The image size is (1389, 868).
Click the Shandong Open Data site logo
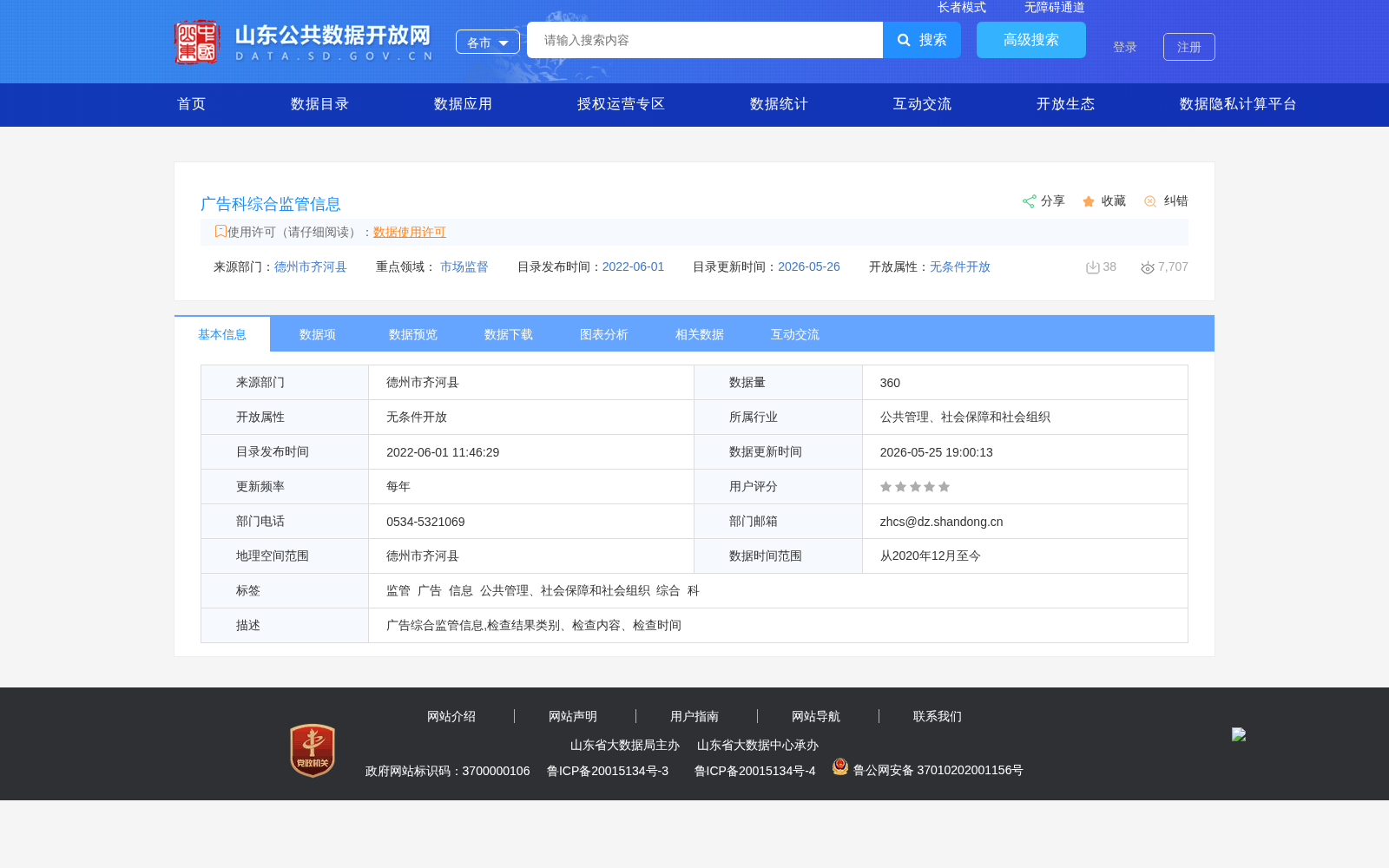[303, 42]
